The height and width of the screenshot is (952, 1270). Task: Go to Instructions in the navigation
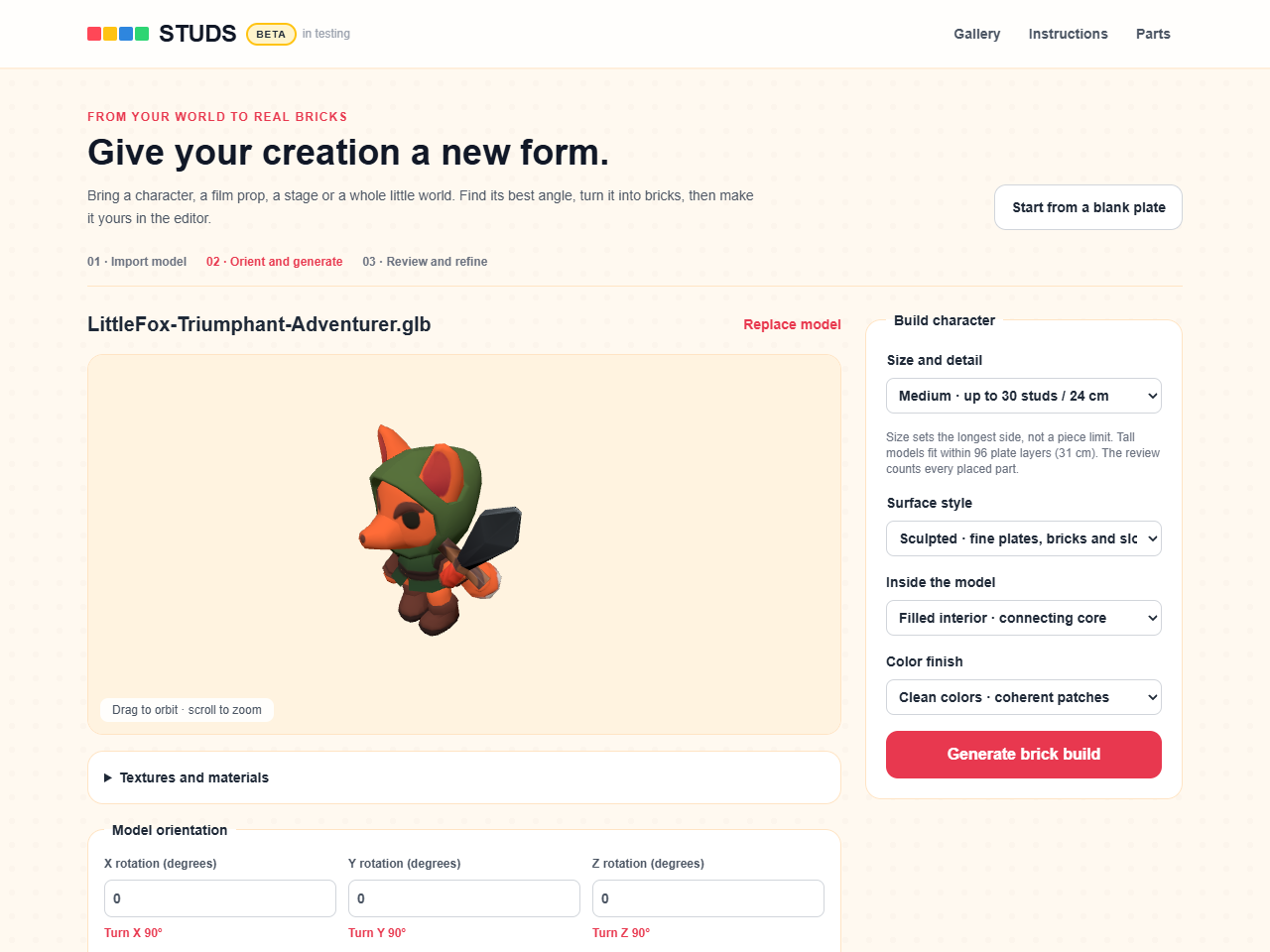click(1068, 34)
